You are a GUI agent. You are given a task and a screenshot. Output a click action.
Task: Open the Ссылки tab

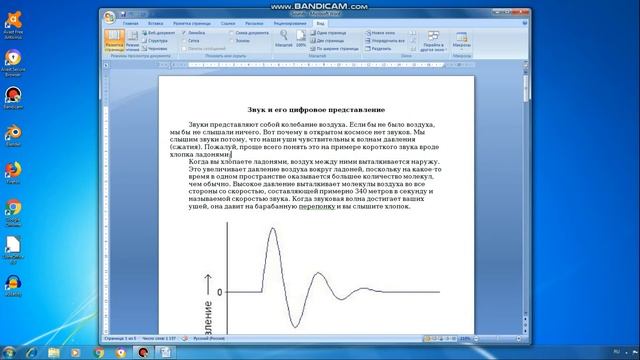point(228,24)
